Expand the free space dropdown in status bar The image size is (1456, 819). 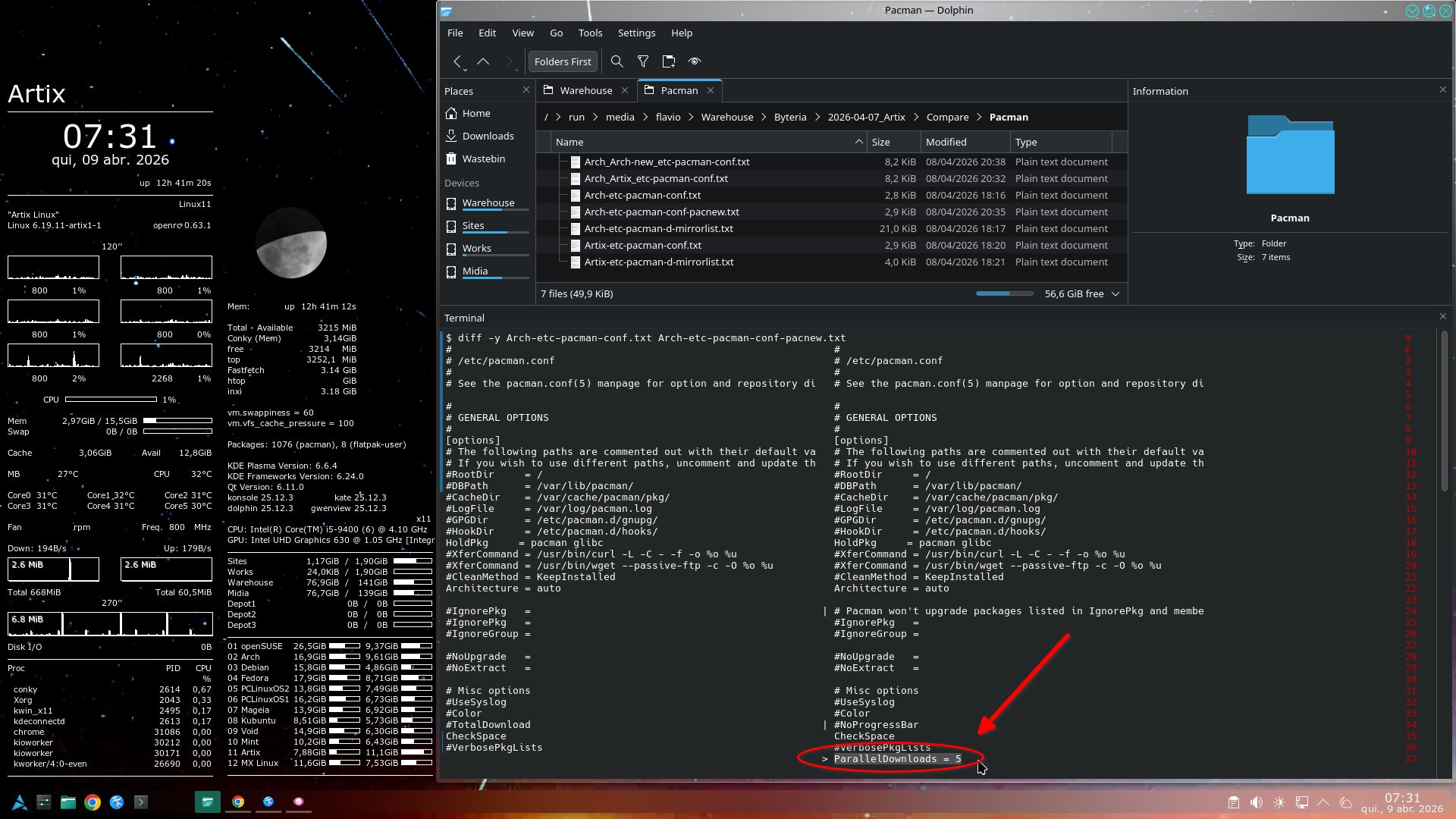1116,294
